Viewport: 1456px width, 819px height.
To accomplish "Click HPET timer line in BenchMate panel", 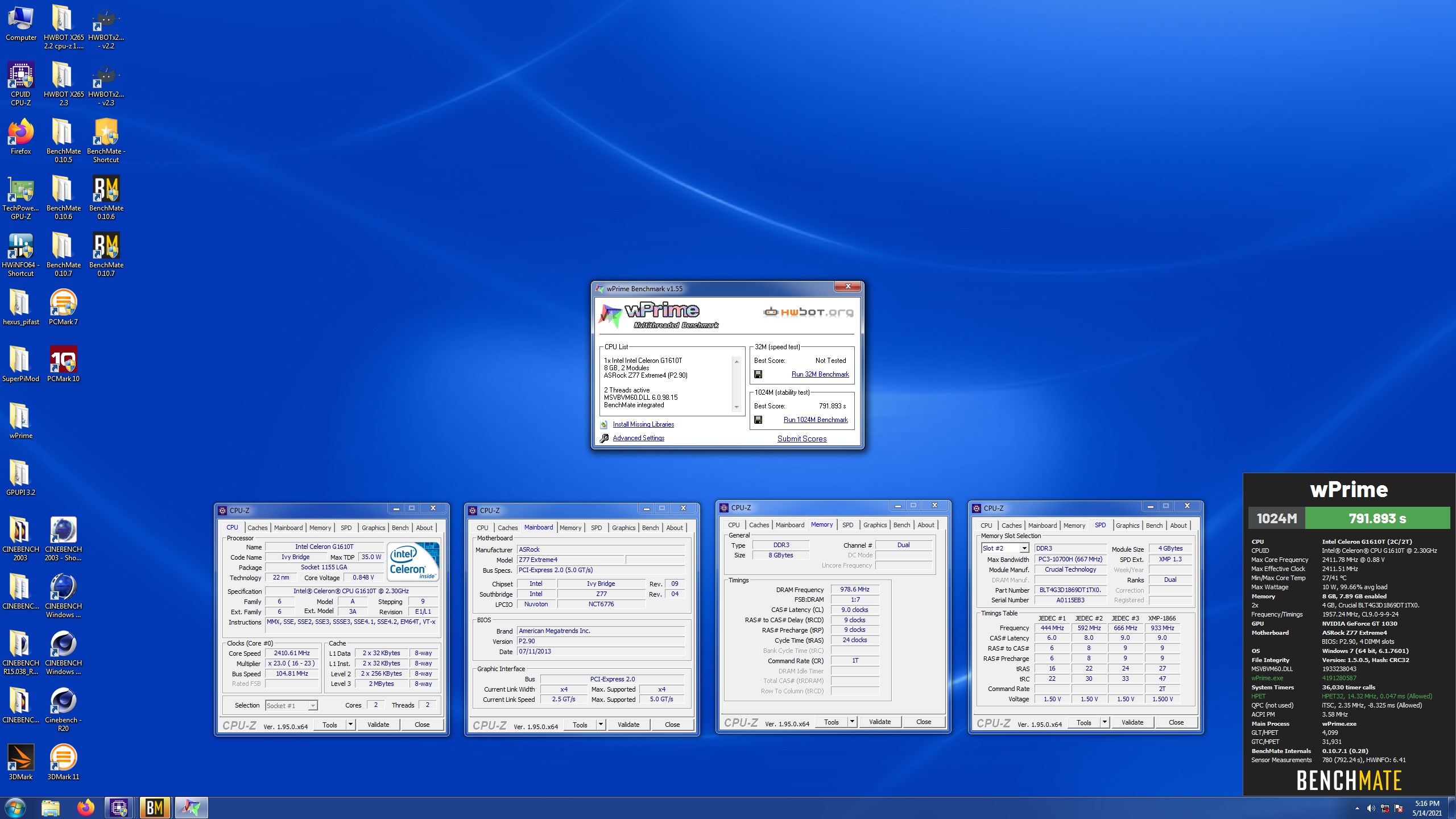I will point(1342,696).
